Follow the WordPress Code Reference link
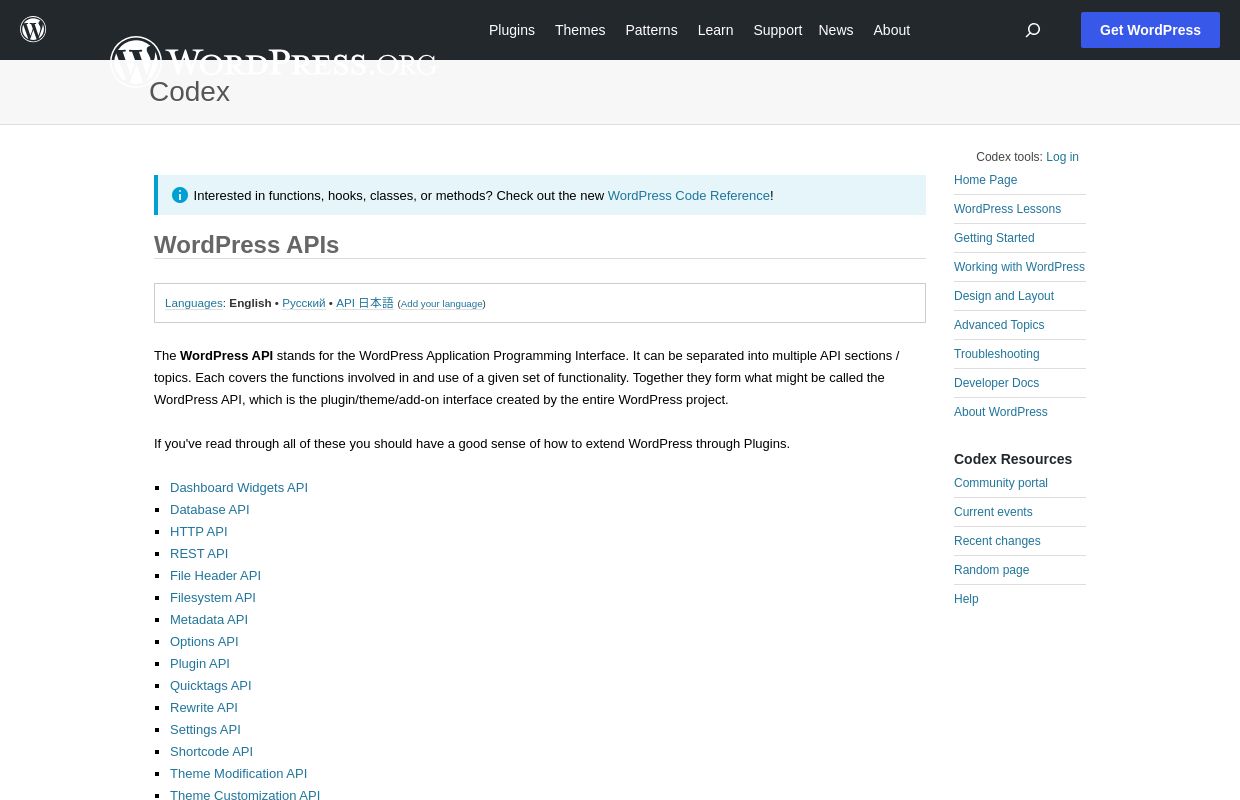1240x800 pixels. pos(689,195)
